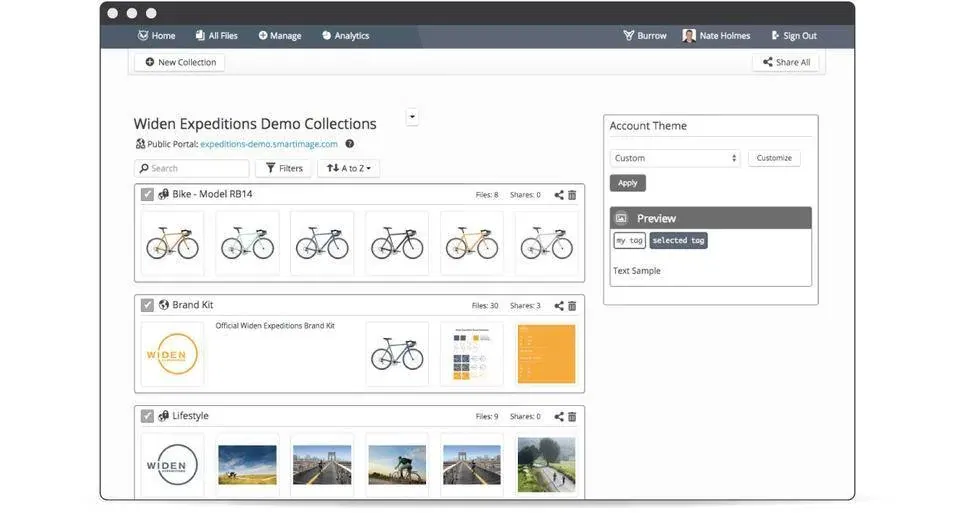The width and height of the screenshot is (960, 513).
Task: Go to the Analytics menu item
Action: click(345, 36)
